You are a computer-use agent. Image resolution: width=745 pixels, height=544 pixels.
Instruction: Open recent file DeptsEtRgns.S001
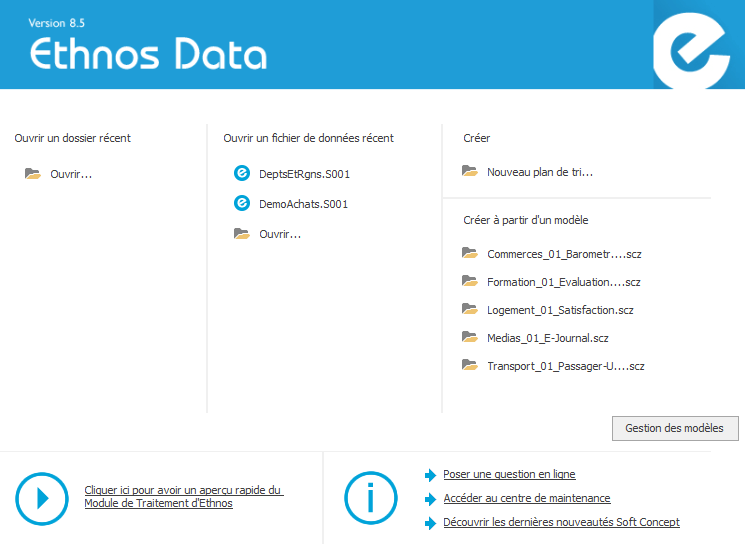(305, 174)
